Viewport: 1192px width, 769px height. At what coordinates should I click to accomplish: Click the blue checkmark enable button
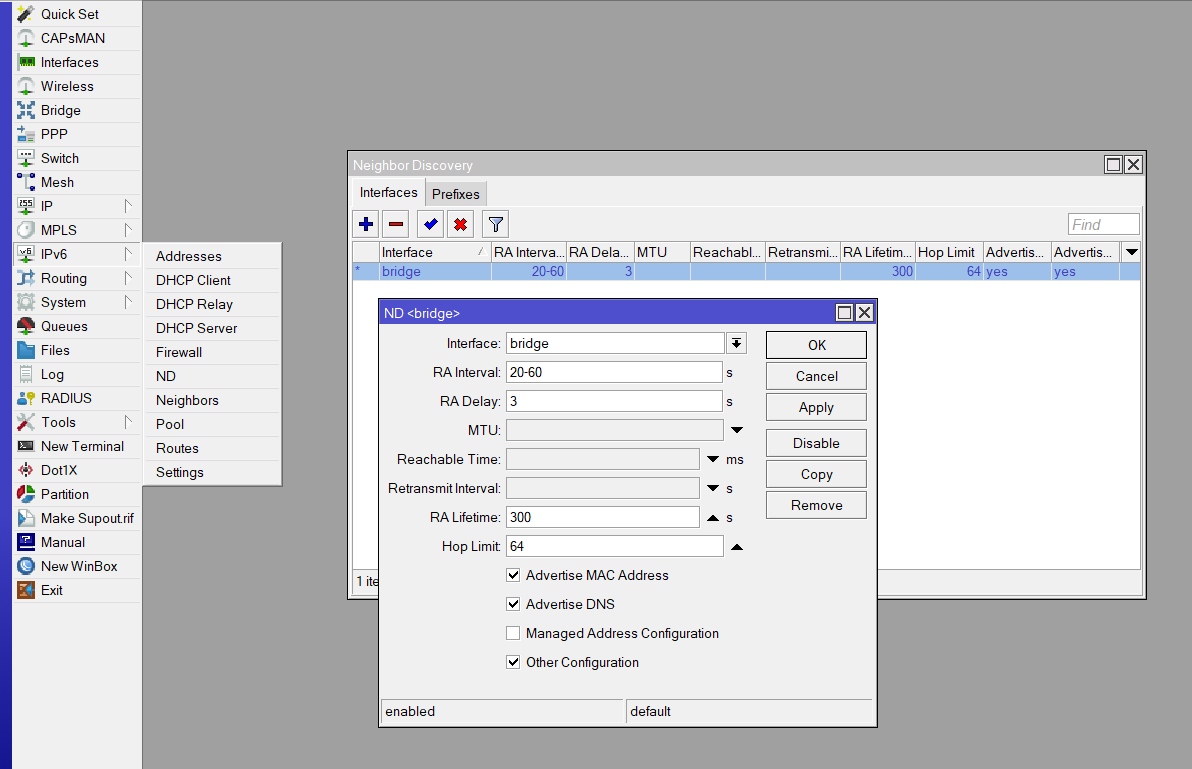pos(430,224)
